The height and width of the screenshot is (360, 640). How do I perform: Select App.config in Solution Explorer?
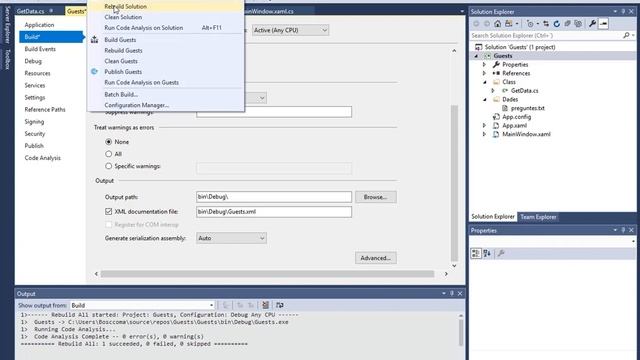click(x=516, y=117)
